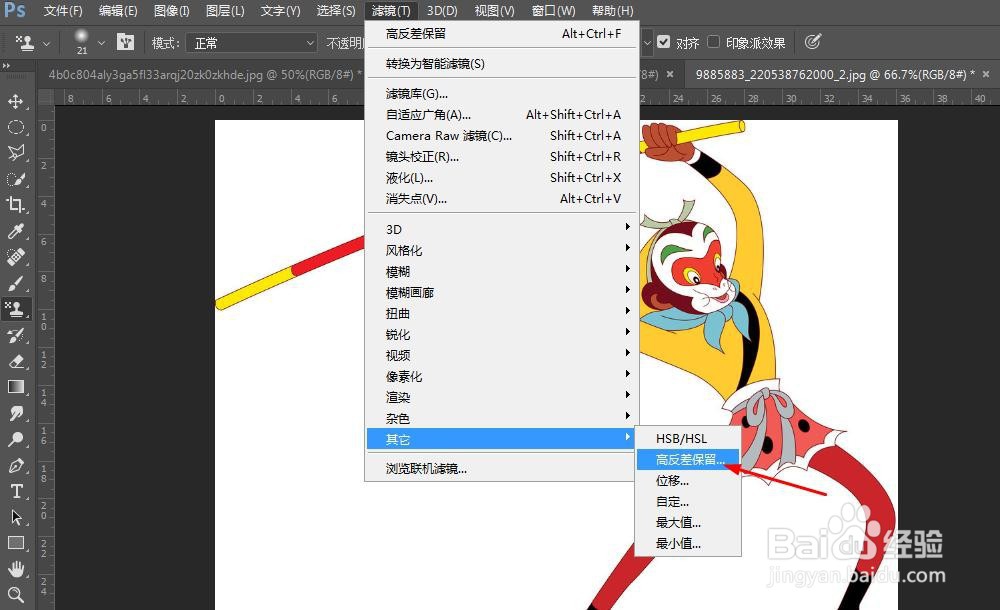Open the 帮助(H) menu

tap(612, 11)
